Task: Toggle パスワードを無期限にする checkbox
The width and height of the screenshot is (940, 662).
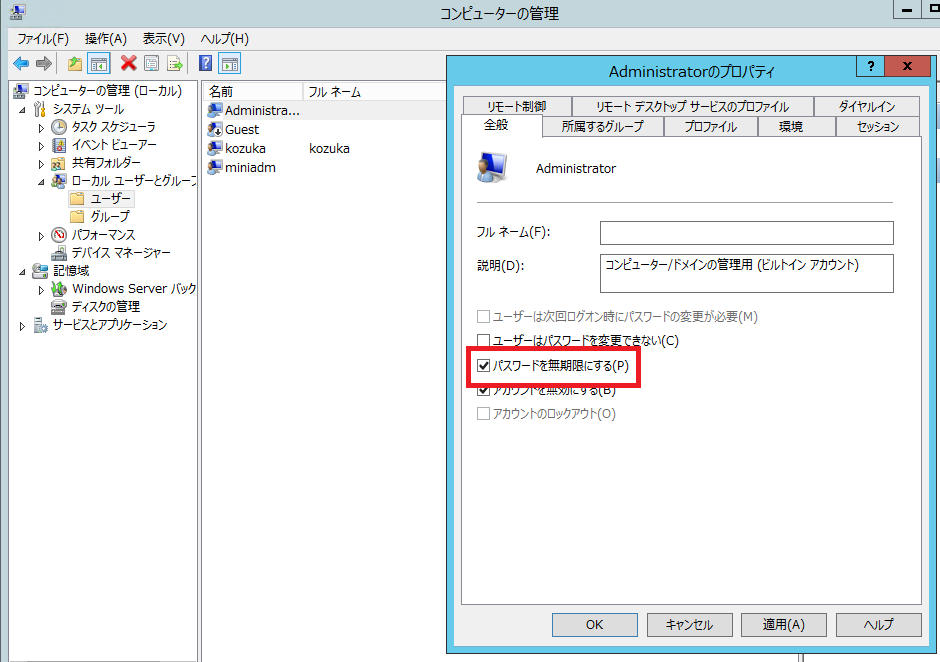Action: pos(484,366)
